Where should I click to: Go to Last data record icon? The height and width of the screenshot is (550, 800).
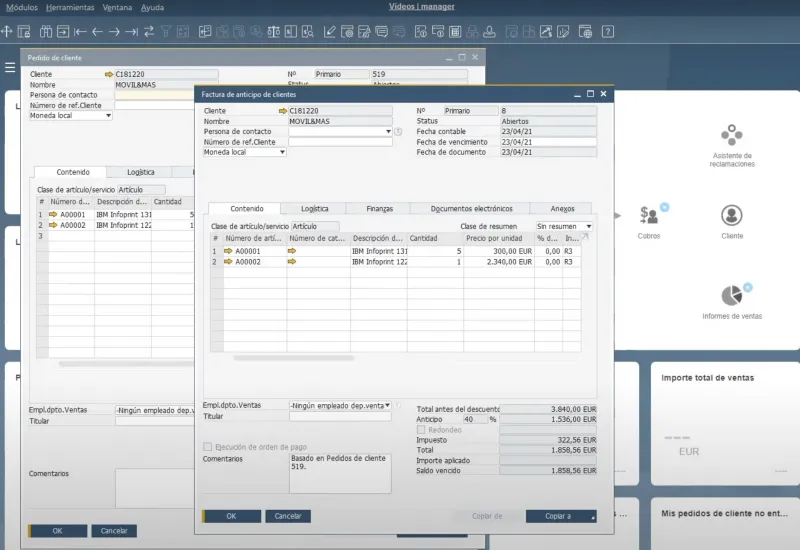coord(132,32)
